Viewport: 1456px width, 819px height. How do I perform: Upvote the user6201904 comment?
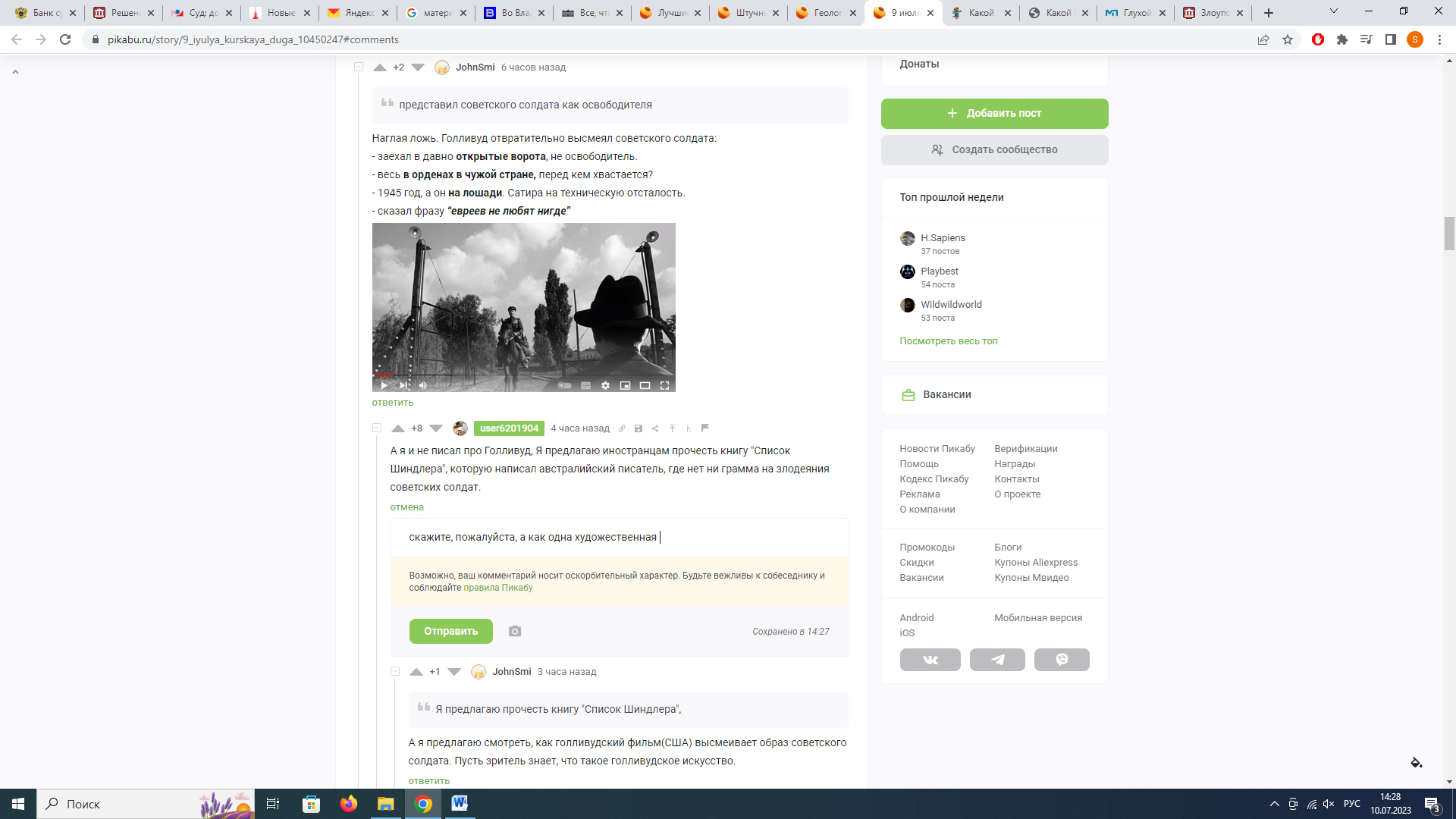click(397, 428)
